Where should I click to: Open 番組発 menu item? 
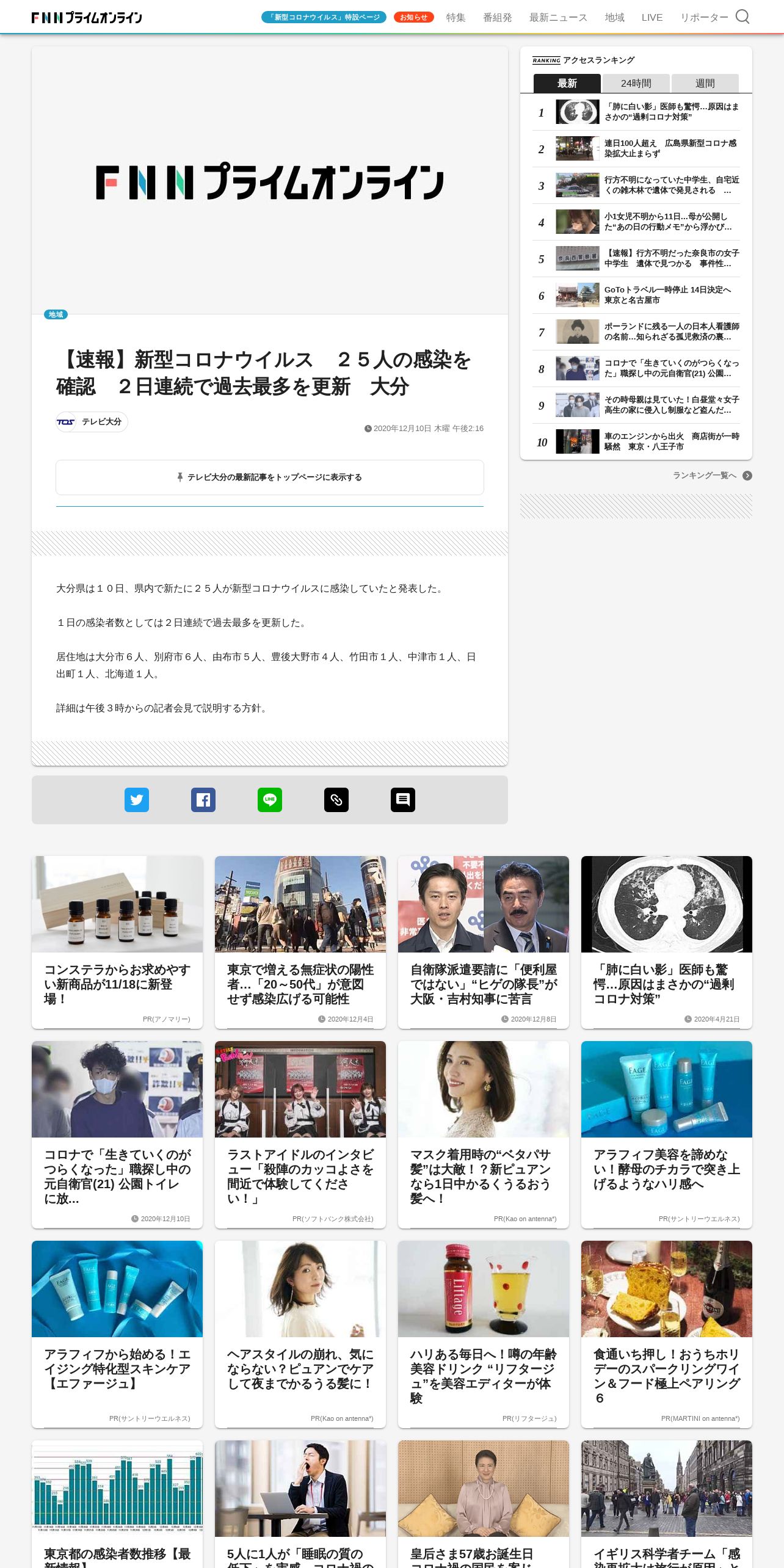(498, 17)
